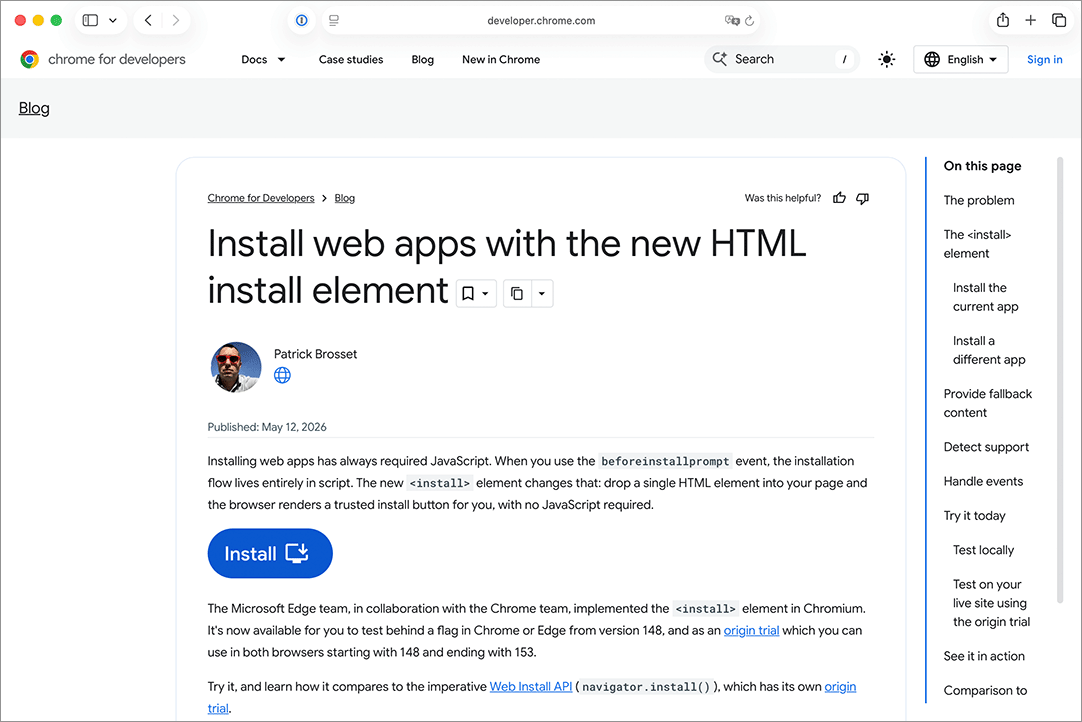Jump to Provide fallback content
Viewport: 1082px width, 722px height.
[987, 403]
